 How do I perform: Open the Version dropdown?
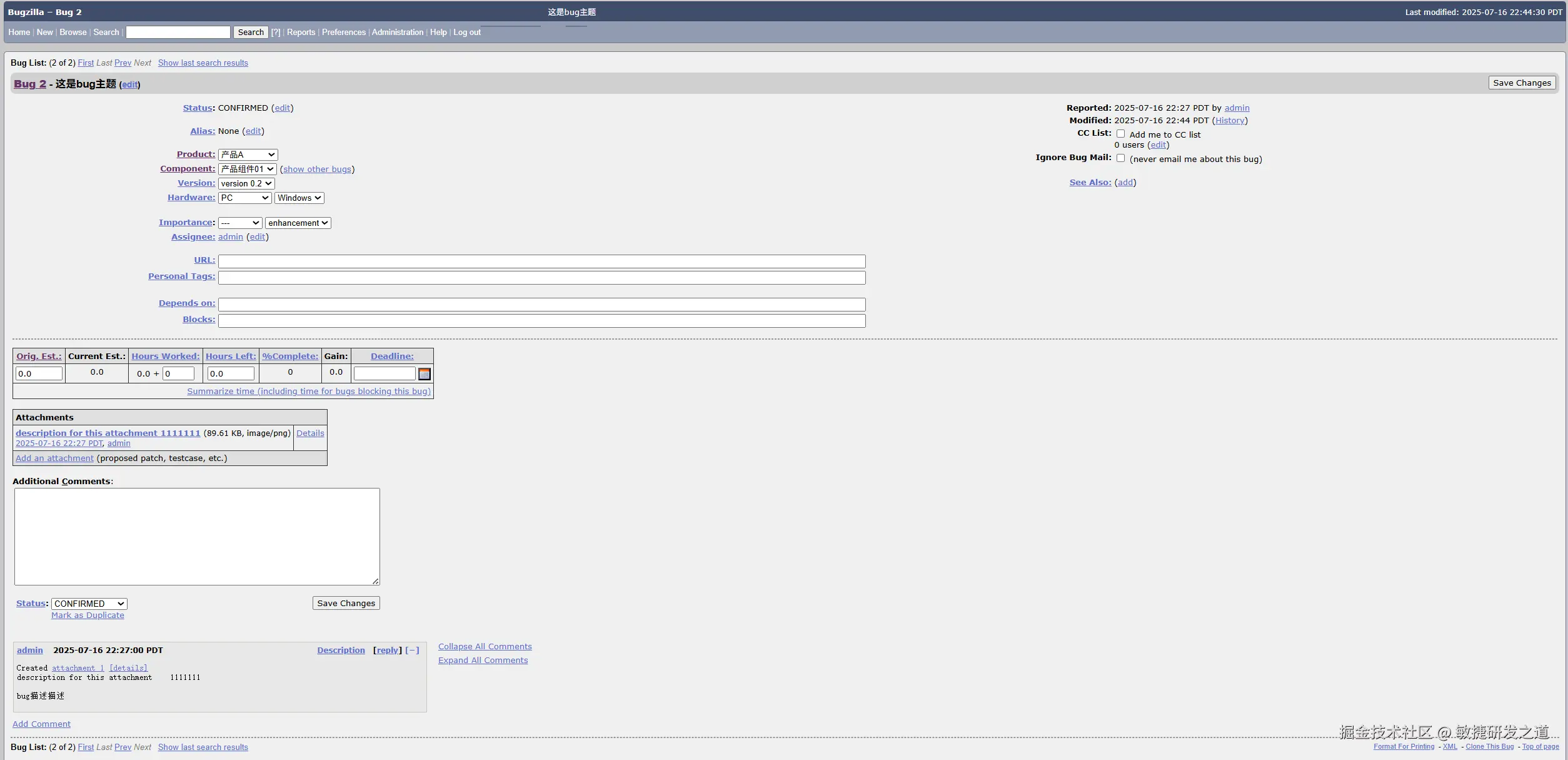tap(246, 183)
